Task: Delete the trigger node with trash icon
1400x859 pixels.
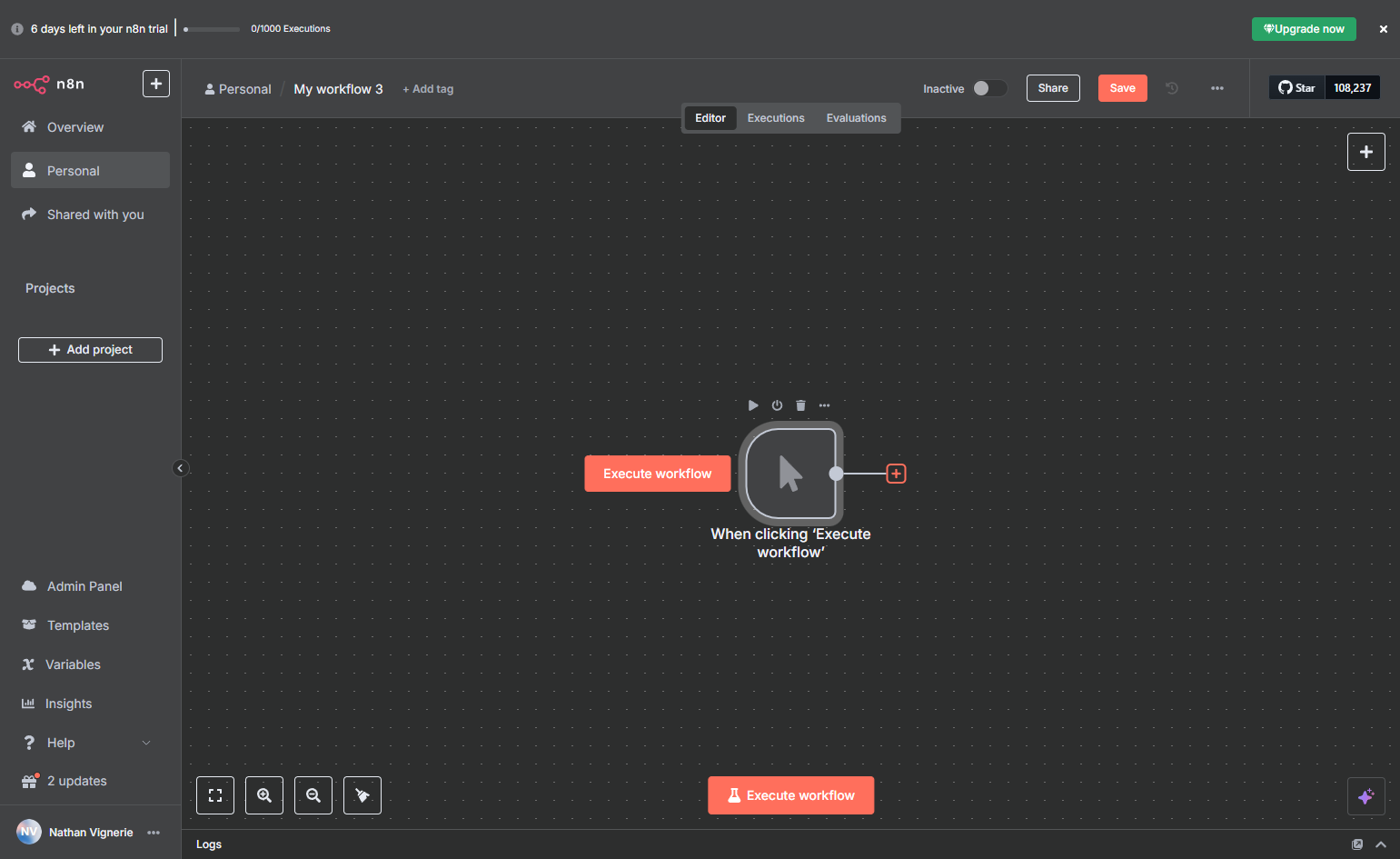Action: coord(800,405)
